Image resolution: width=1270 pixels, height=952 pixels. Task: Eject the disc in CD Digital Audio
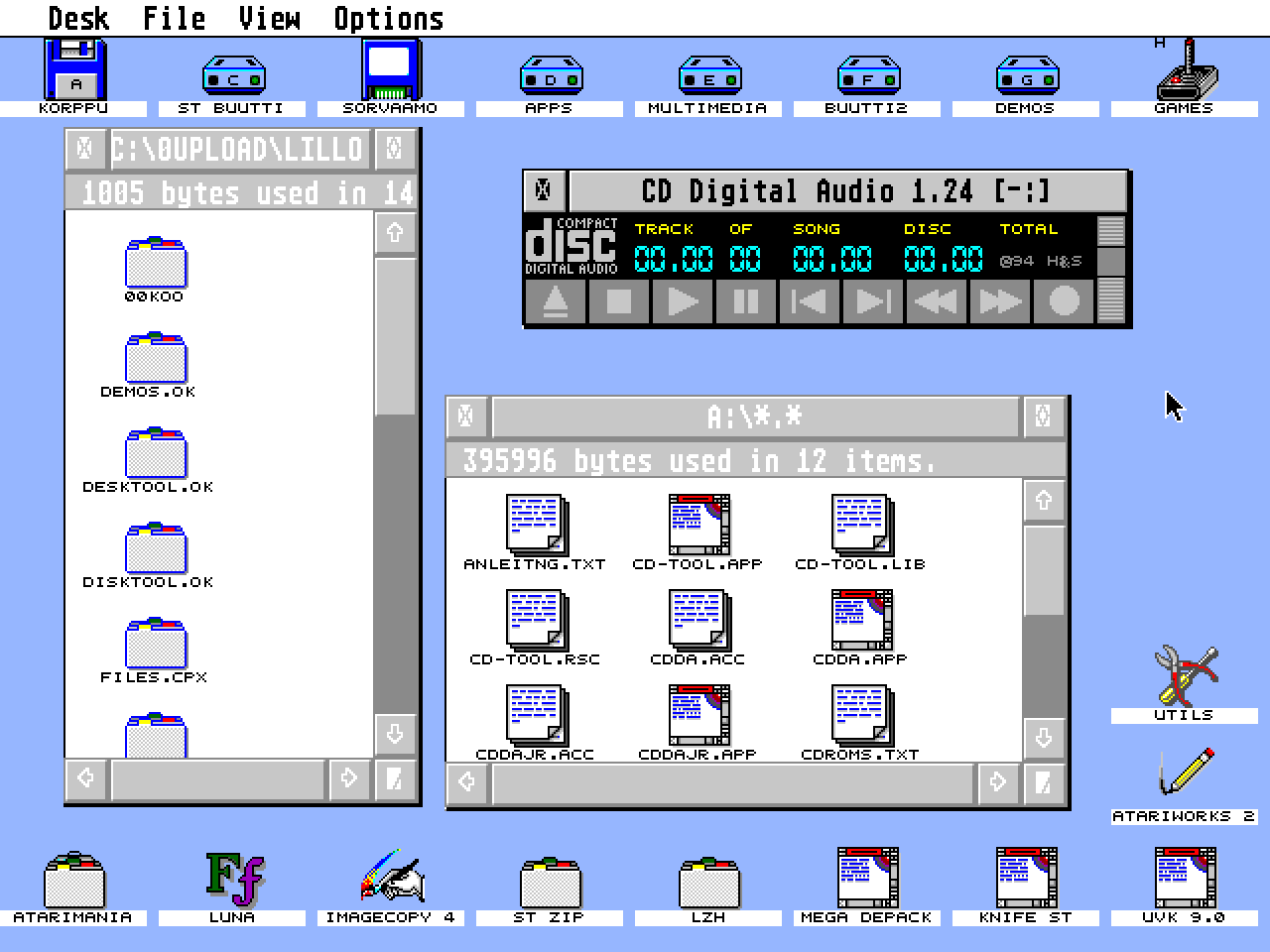point(555,302)
